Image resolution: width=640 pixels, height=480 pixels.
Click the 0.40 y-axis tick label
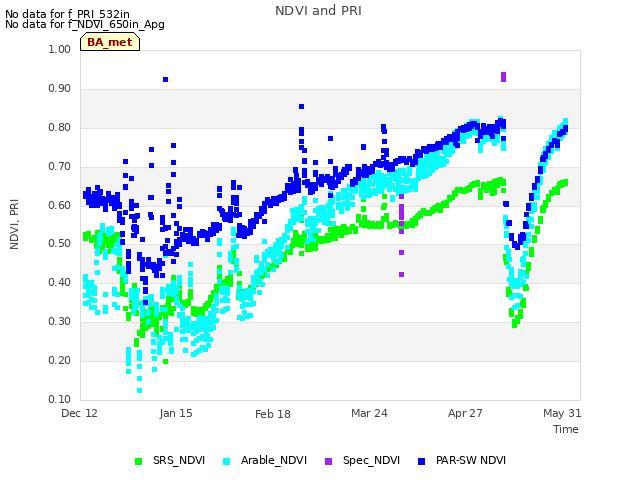point(60,282)
